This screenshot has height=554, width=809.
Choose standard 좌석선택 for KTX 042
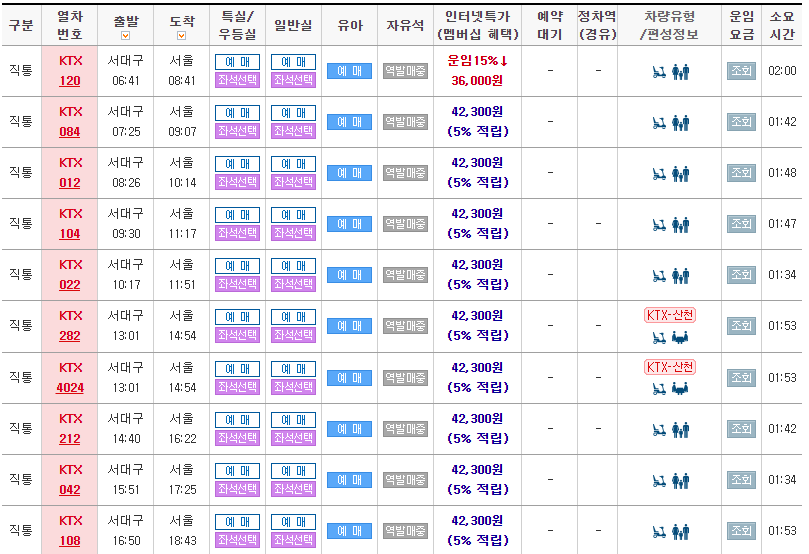(x=293, y=488)
